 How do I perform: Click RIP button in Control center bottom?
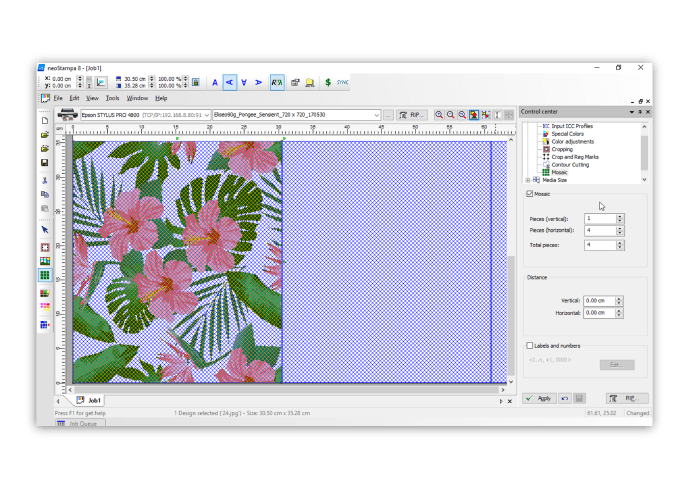tap(627, 399)
